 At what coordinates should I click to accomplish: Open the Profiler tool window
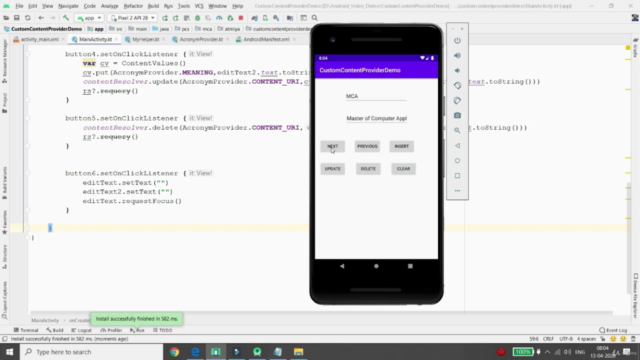click(111, 330)
